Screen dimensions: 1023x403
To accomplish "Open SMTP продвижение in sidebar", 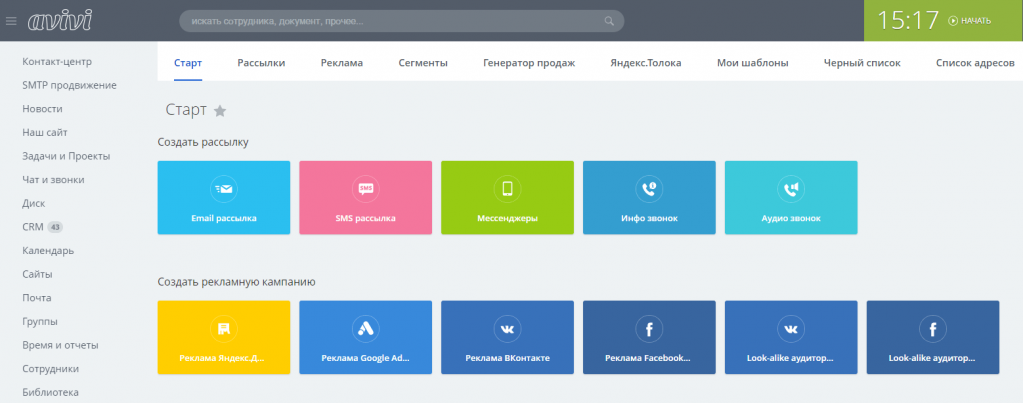I will tap(69, 85).
